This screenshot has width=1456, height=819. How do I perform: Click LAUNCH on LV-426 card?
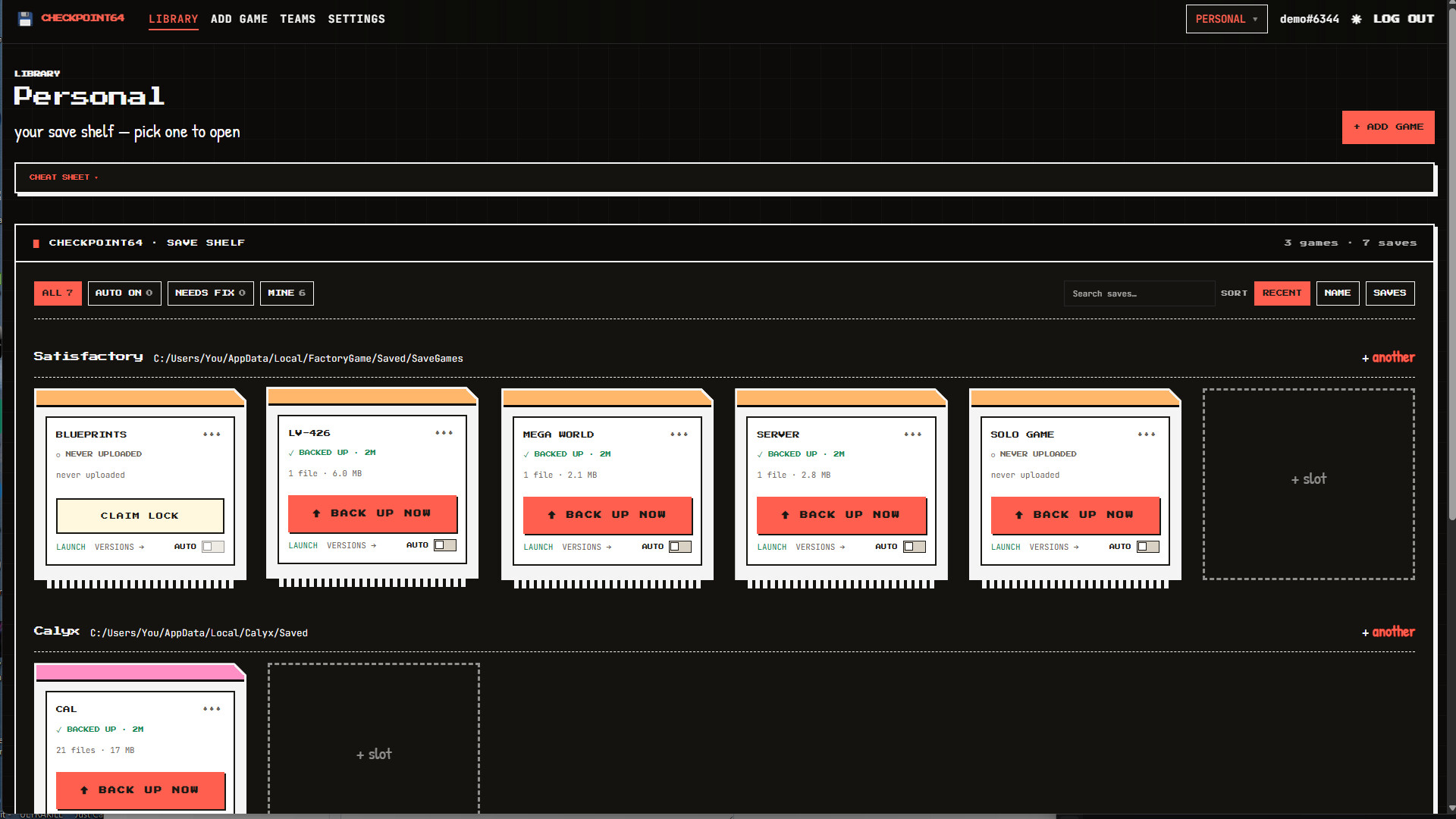click(x=303, y=546)
